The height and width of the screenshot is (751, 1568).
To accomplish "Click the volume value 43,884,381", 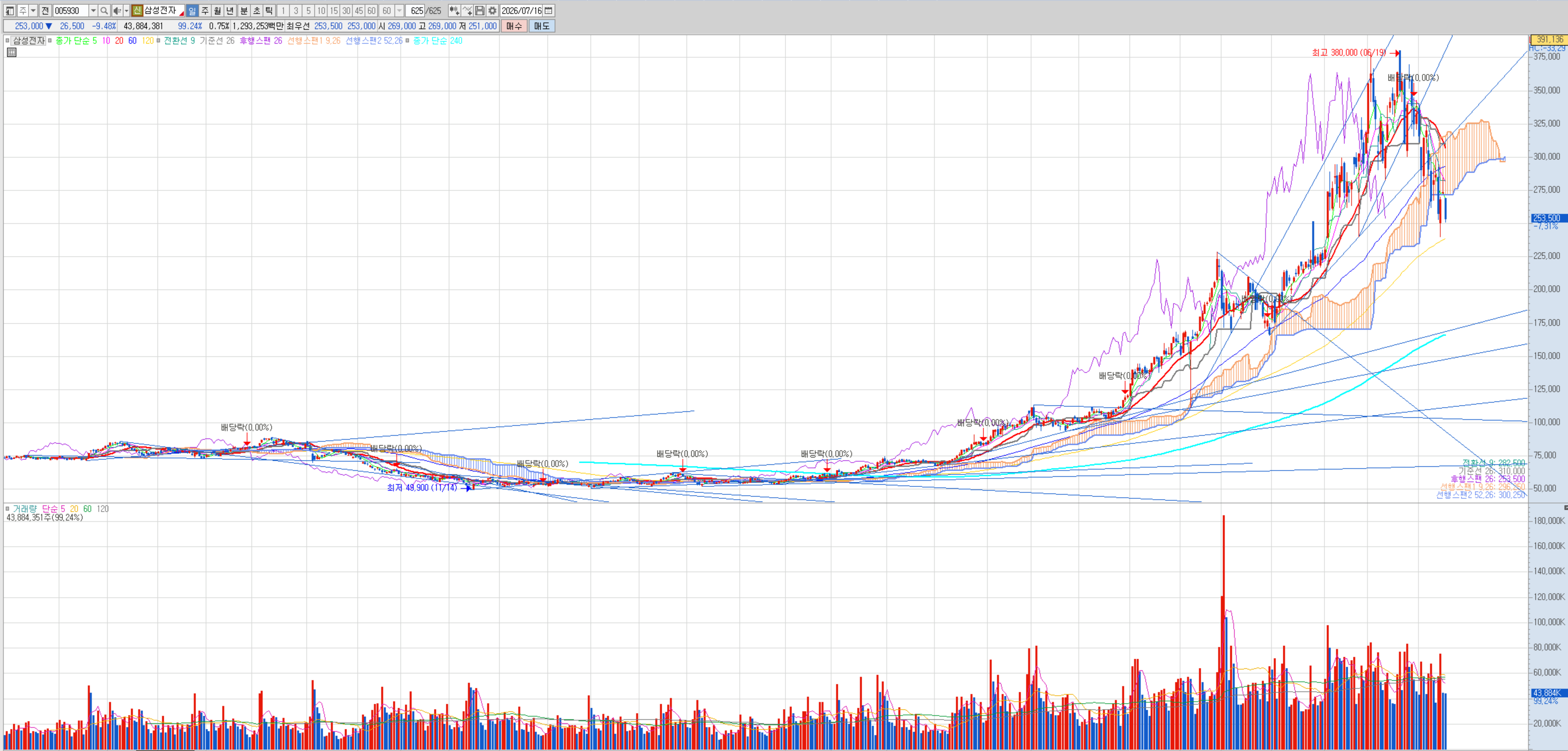I will coord(143,26).
